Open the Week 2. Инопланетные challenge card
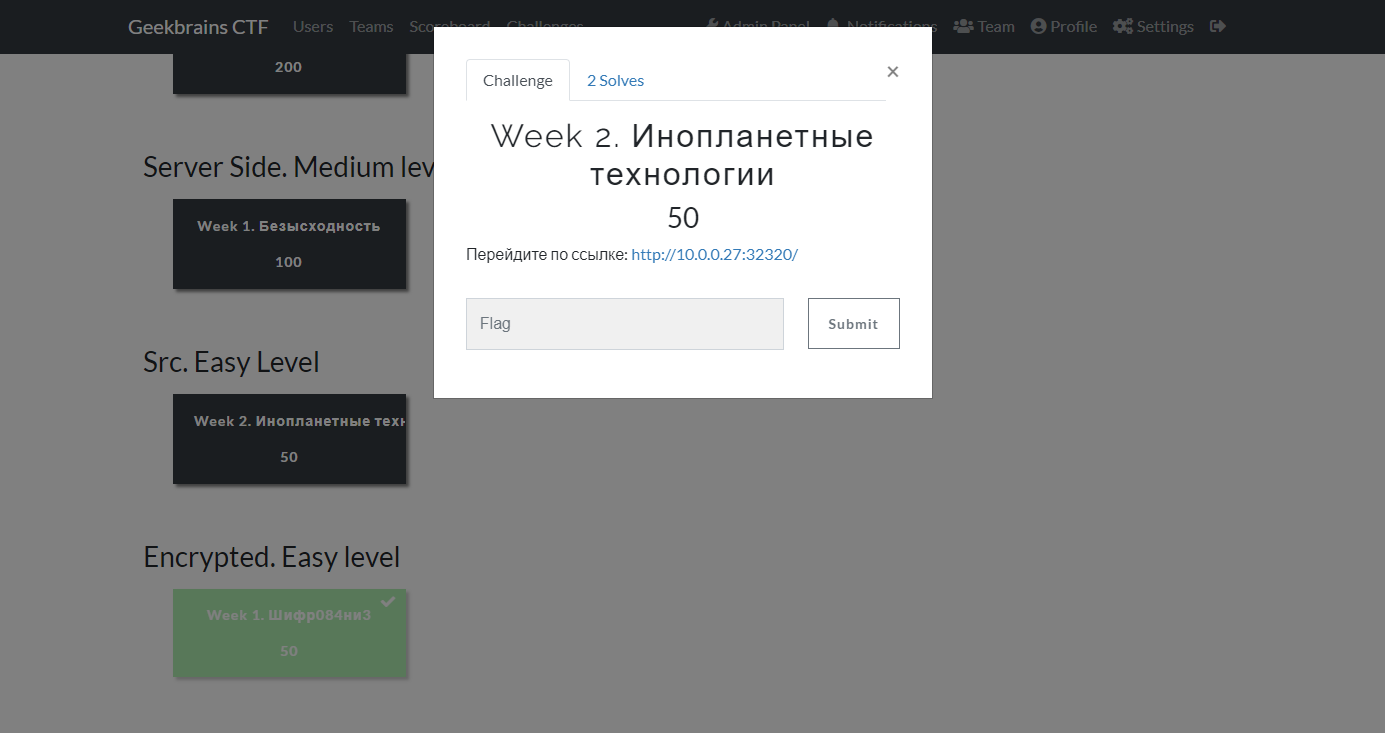This screenshot has width=1385, height=733. click(x=289, y=439)
